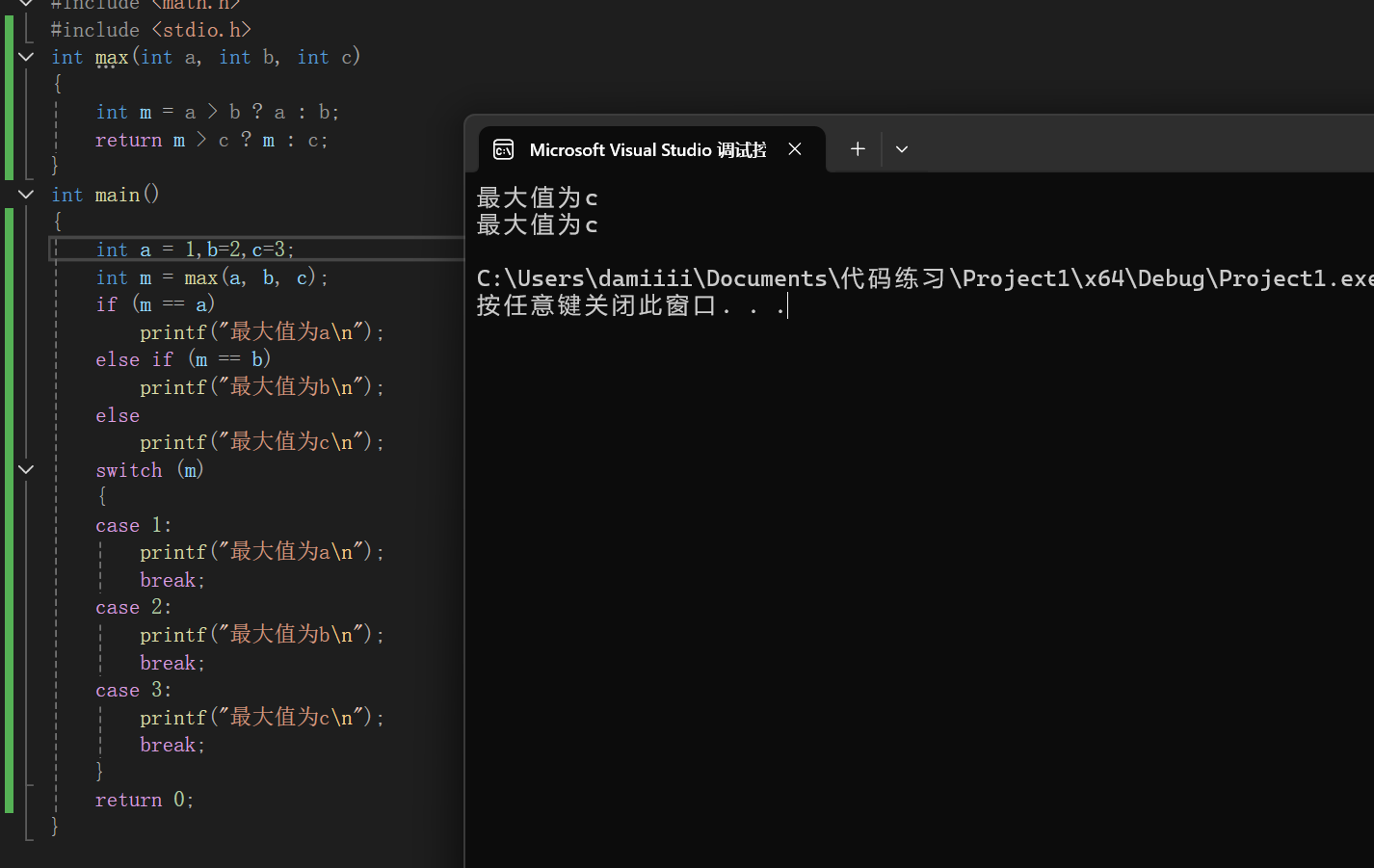This screenshot has width=1374, height=868.
Task: Collapse the max function code block
Action: click(26, 57)
